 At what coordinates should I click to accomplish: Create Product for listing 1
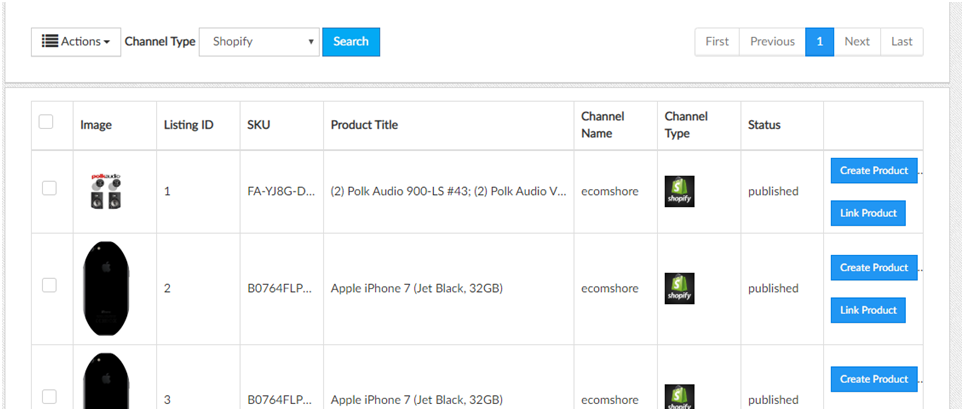tap(874, 170)
